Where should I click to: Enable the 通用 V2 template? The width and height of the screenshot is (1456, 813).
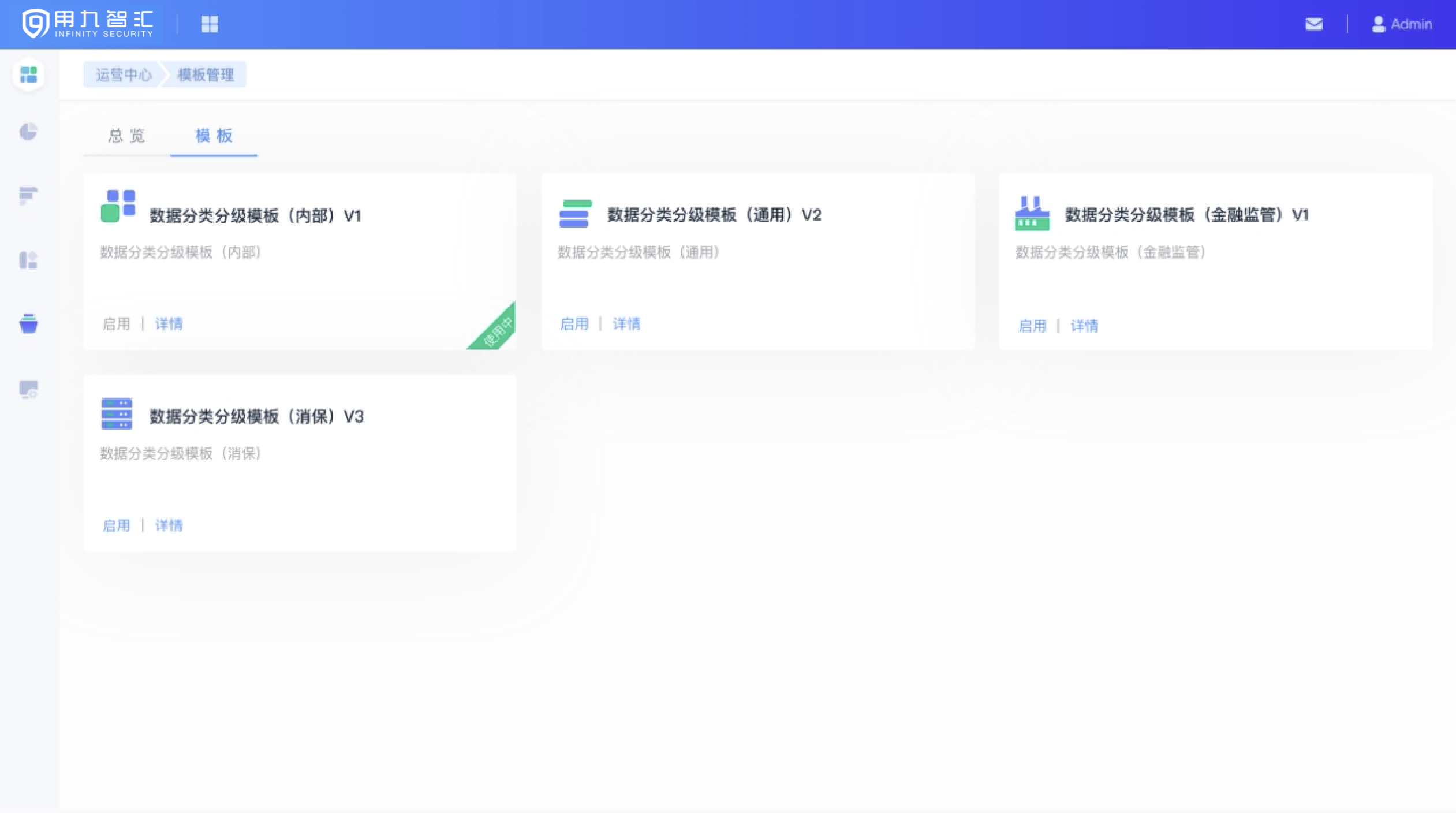tap(574, 324)
